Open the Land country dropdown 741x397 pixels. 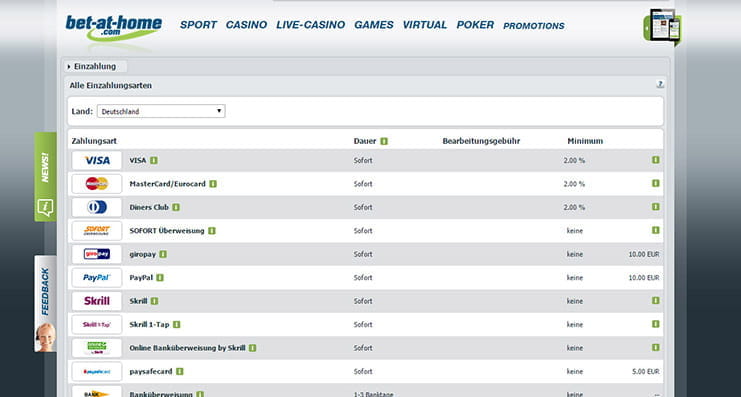click(x=161, y=112)
